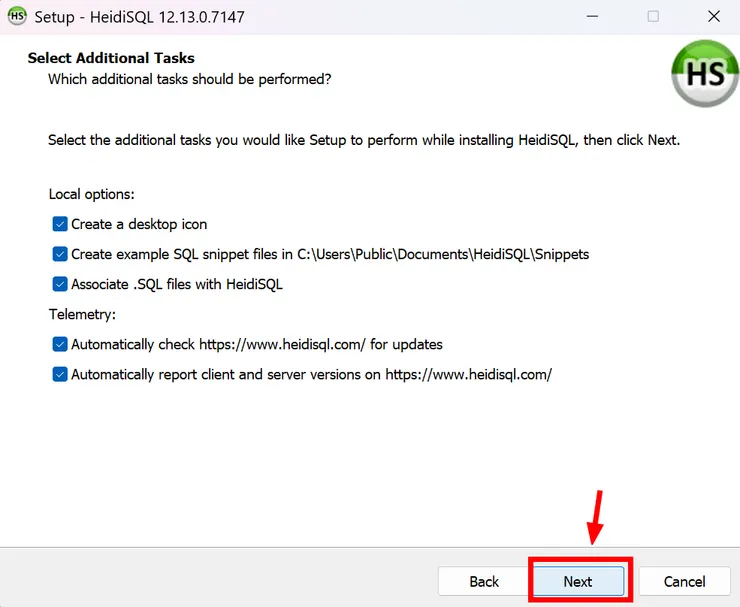Minimize the Setup window
Image resolution: width=740 pixels, height=607 pixels.
(592, 17)
